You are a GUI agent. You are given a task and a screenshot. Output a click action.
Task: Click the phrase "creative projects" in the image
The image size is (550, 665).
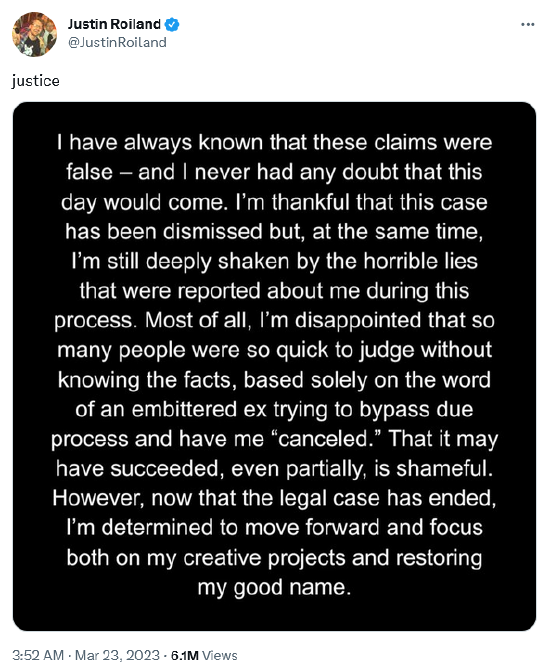point(265,558)
